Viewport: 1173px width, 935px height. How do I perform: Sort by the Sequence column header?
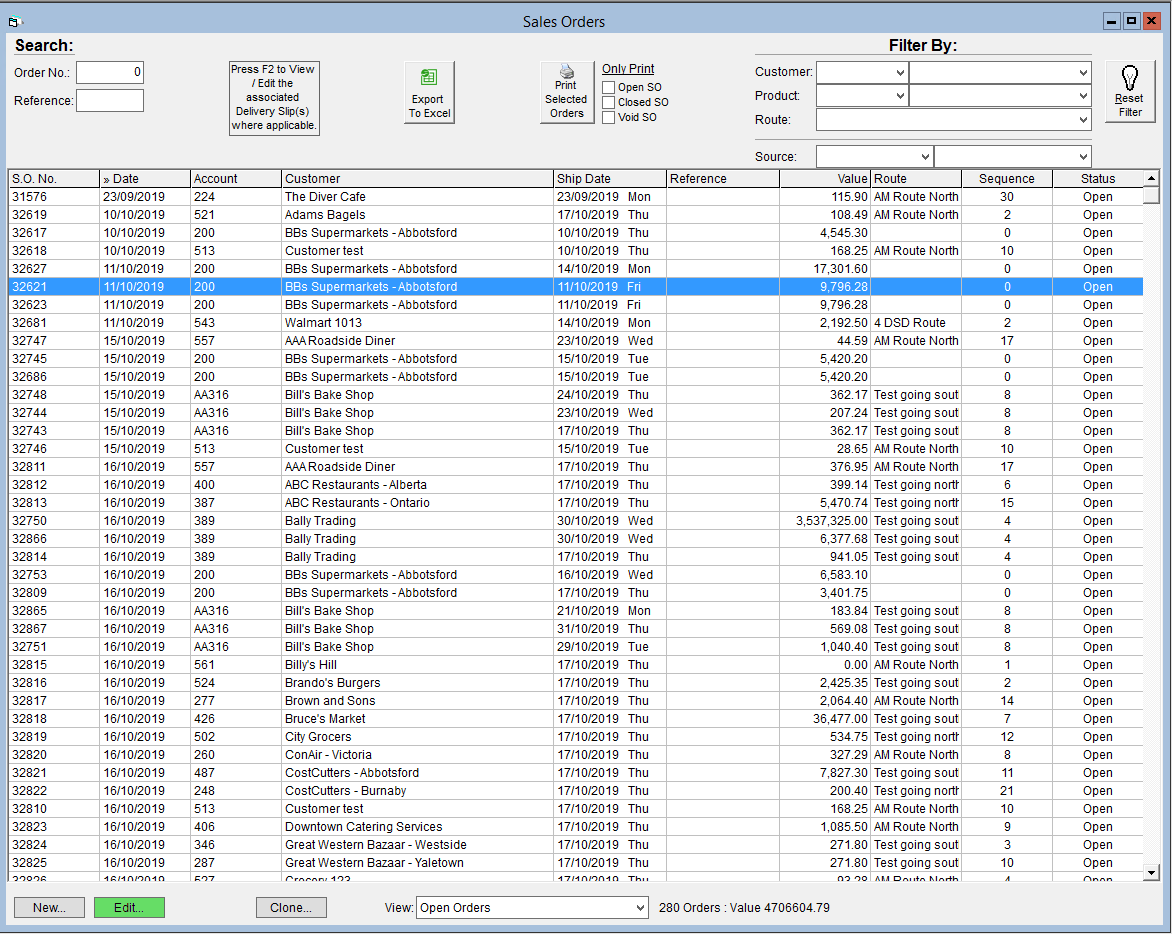(1007, 179)
